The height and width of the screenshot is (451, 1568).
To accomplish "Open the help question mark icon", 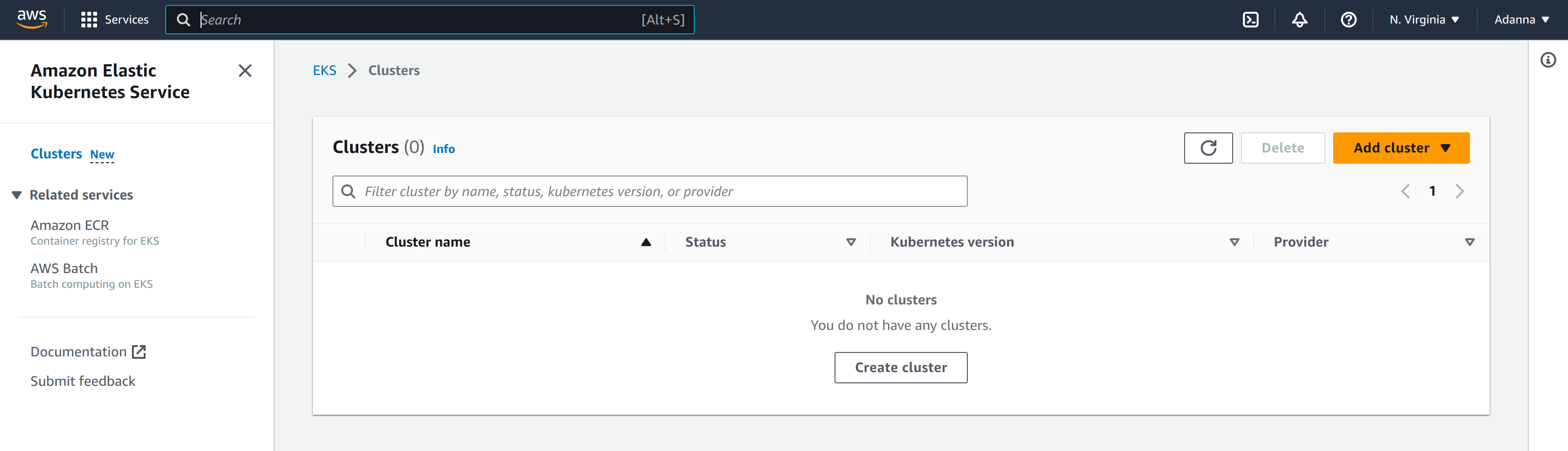I will pos(1348,20).
